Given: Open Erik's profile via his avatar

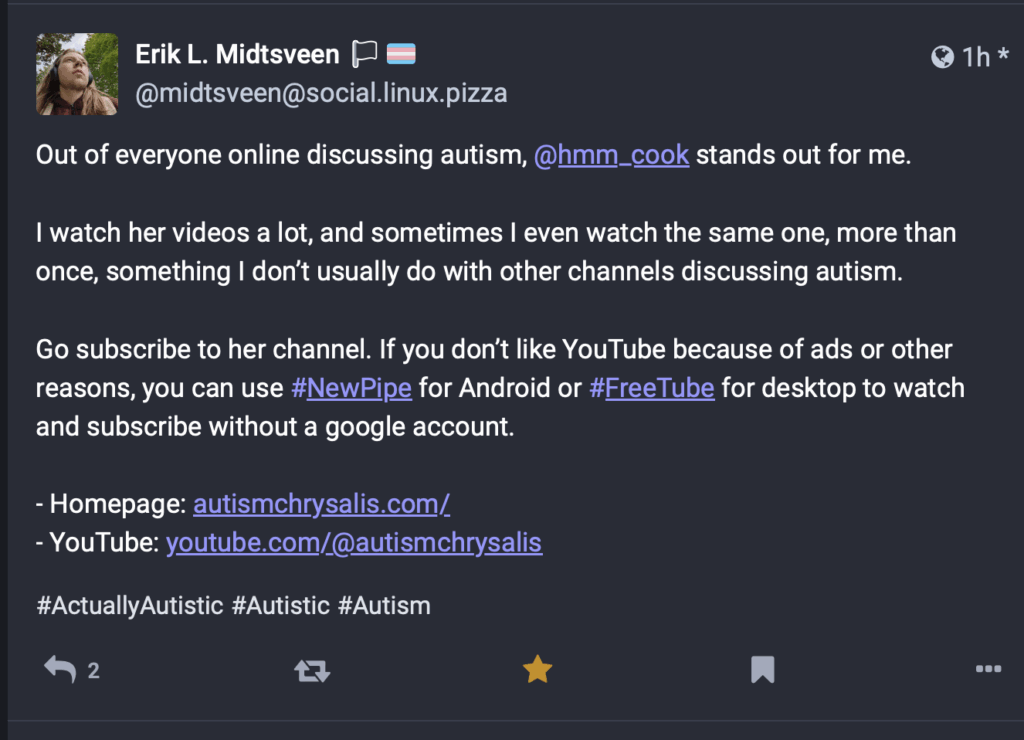Looking at the screenshot, I should click(x=76, y=74).
